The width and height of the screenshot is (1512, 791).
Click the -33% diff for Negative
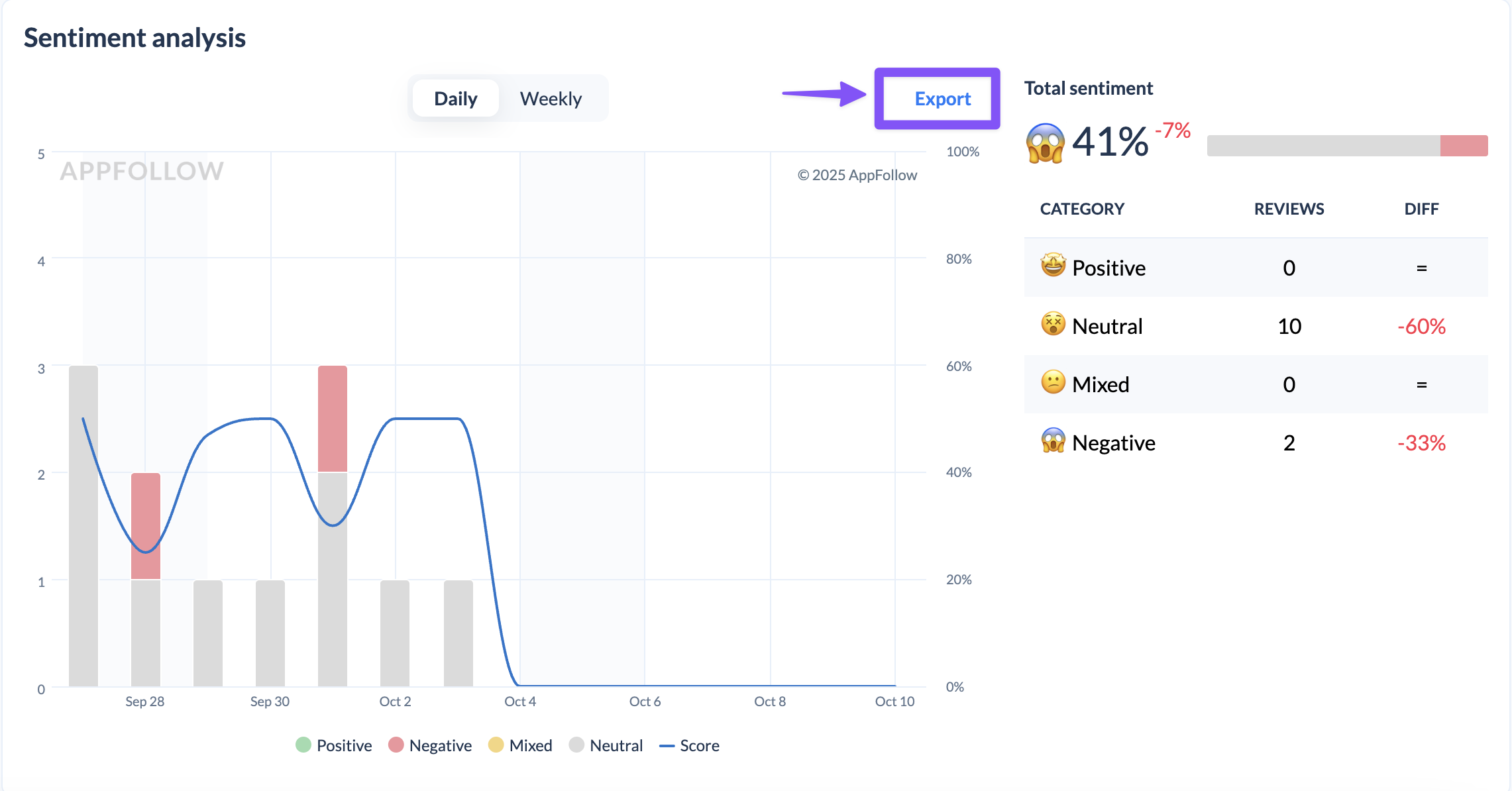pyautogui.click(x=1421, y=443)
